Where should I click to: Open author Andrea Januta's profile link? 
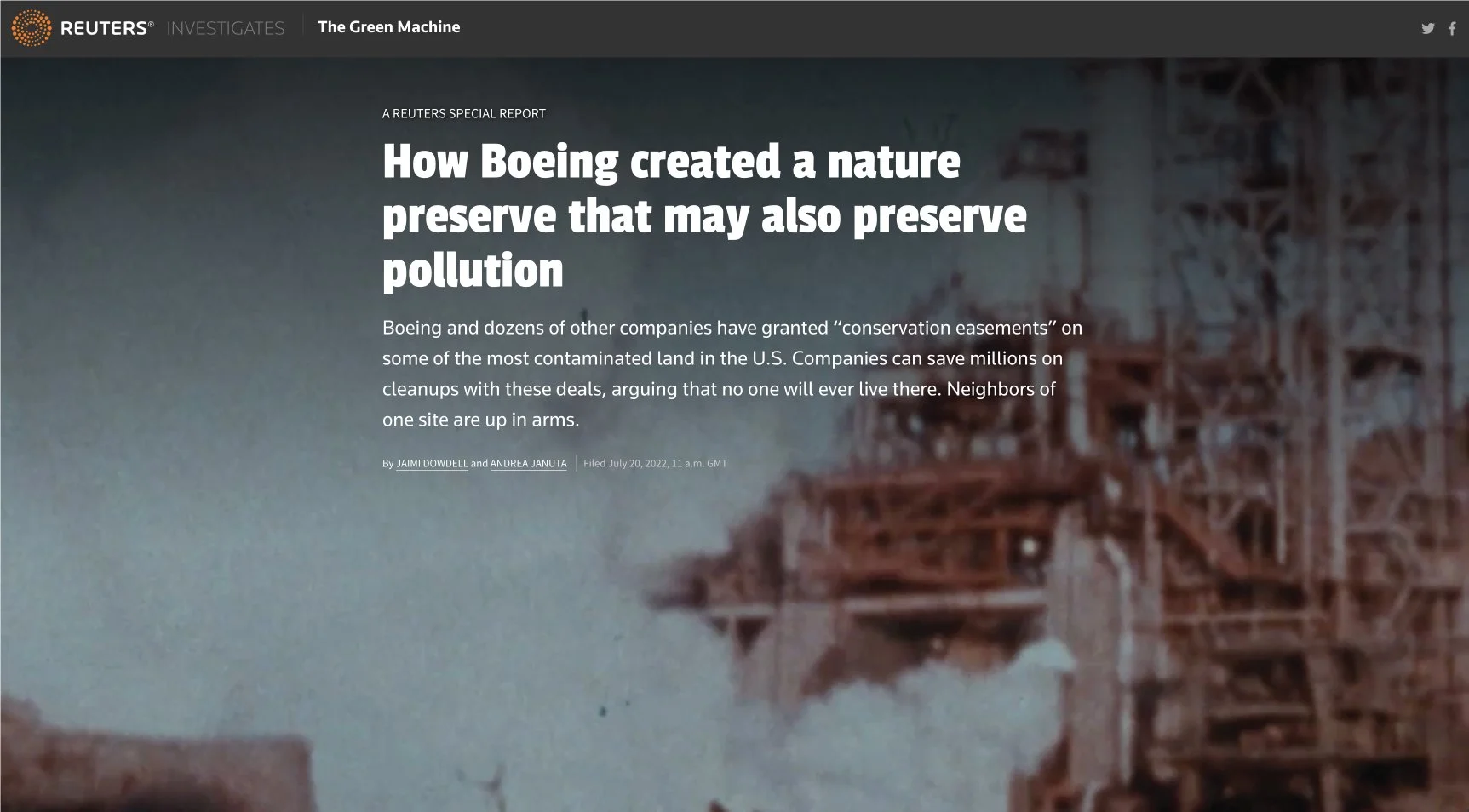click(x=528, y=464)
